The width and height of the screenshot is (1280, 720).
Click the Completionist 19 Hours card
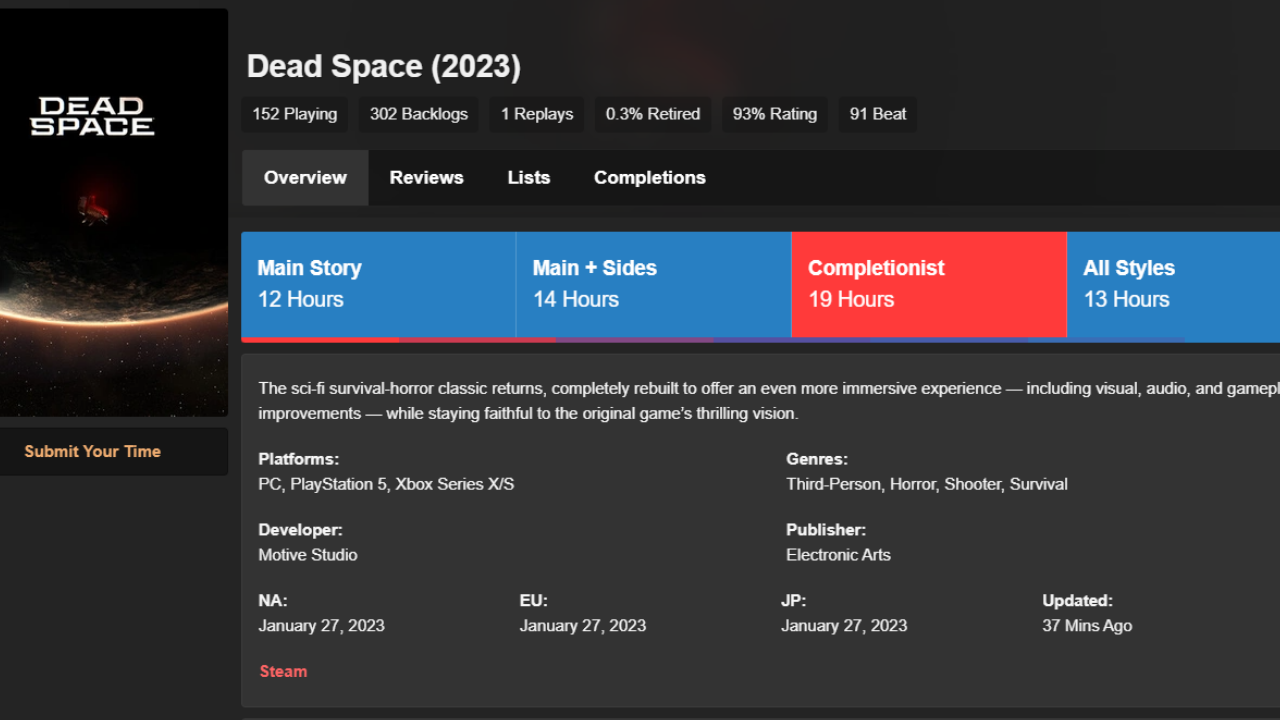(928, 284)
